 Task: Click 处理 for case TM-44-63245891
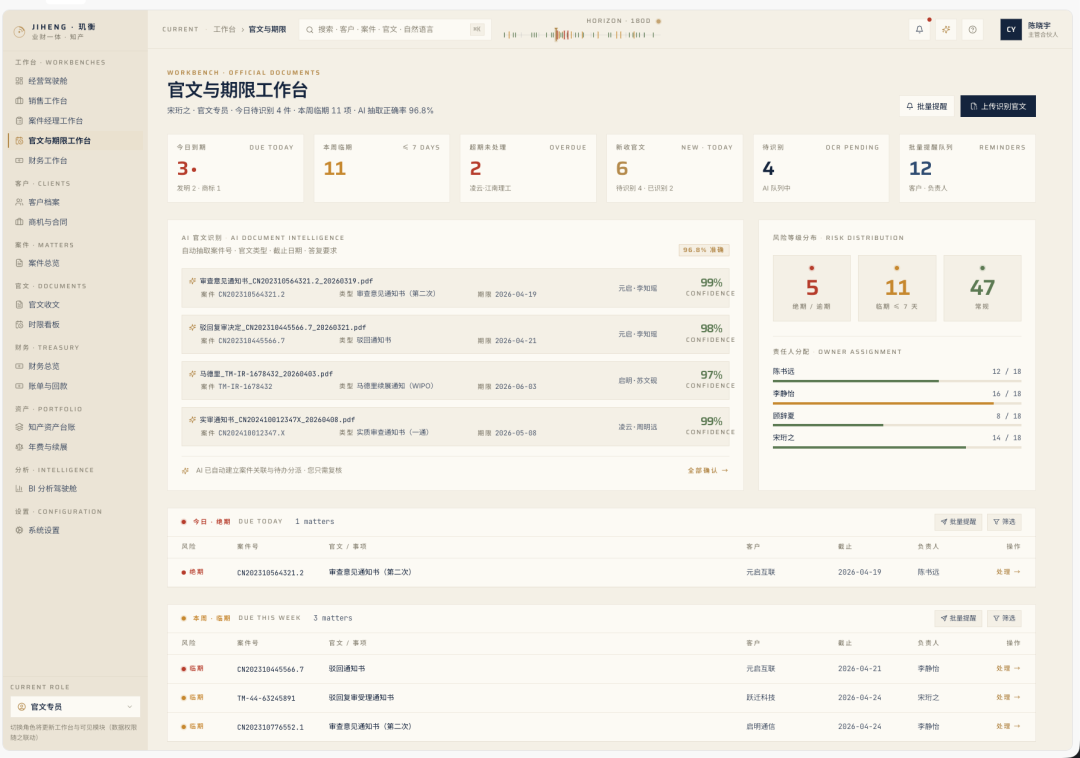point(1008,697)
